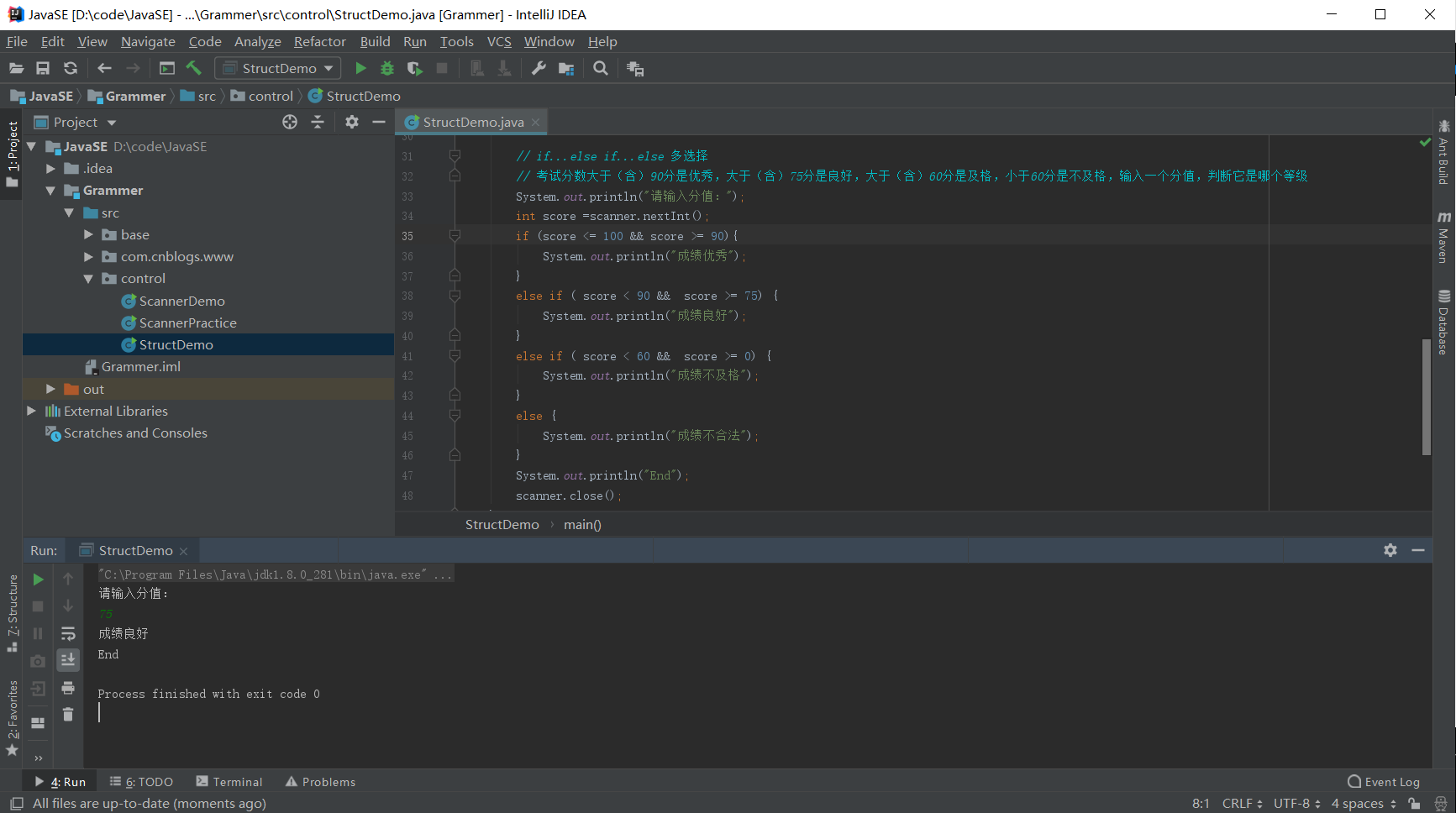Open Project Structure from the toolbar
This screenshot has width=1456, height=813.
coord(566,69)
